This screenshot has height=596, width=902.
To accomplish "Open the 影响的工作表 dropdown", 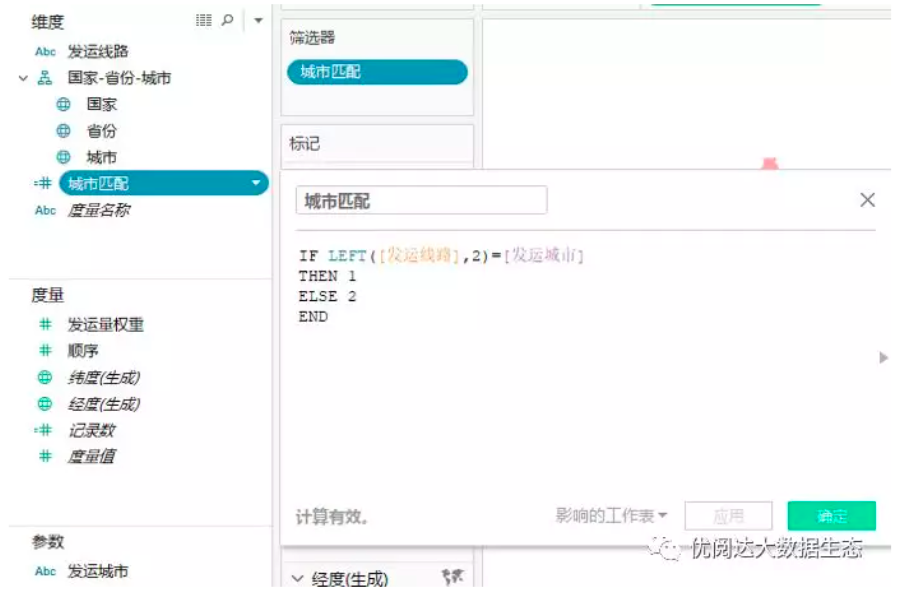I will click(612, 516).
